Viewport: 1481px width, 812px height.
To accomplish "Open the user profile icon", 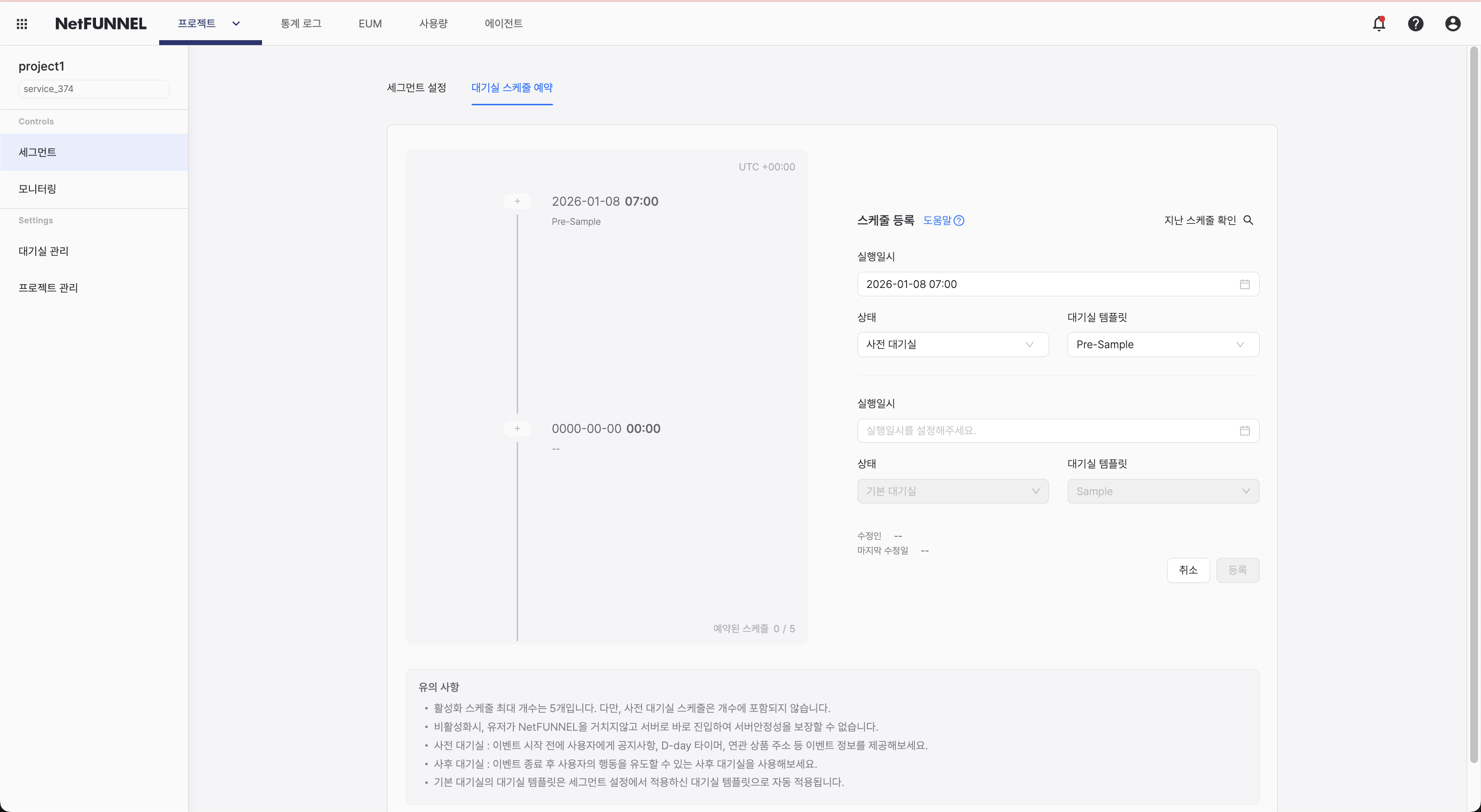I will (x=1453, y=24).
